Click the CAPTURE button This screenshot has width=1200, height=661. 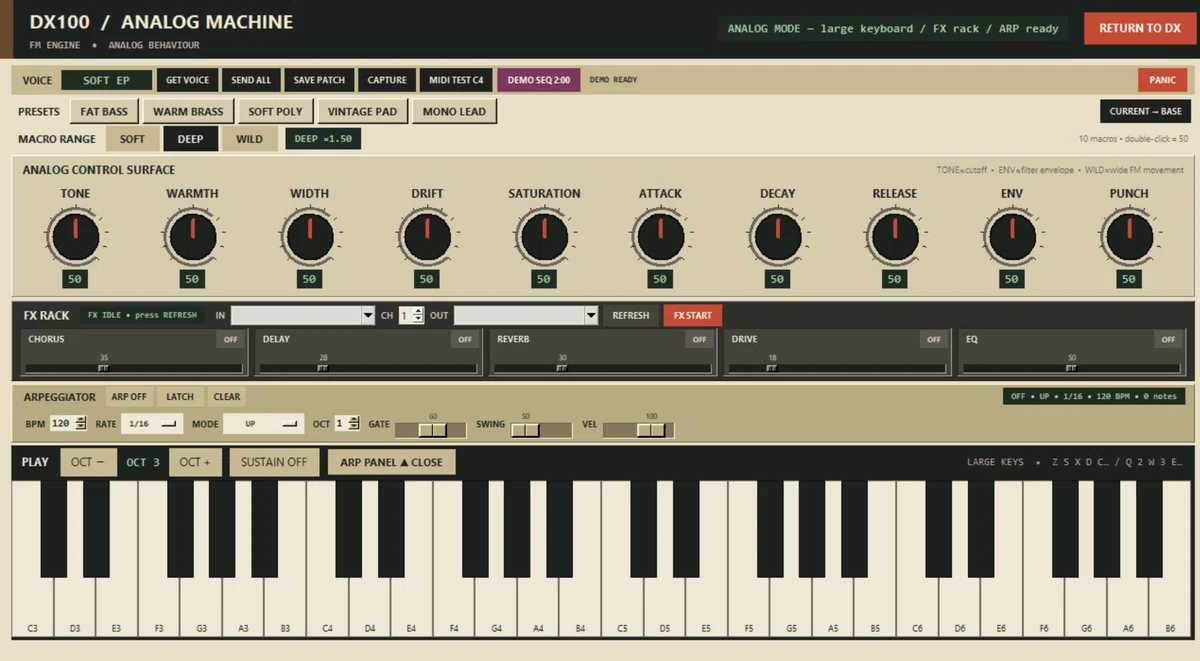coord(387,80)
